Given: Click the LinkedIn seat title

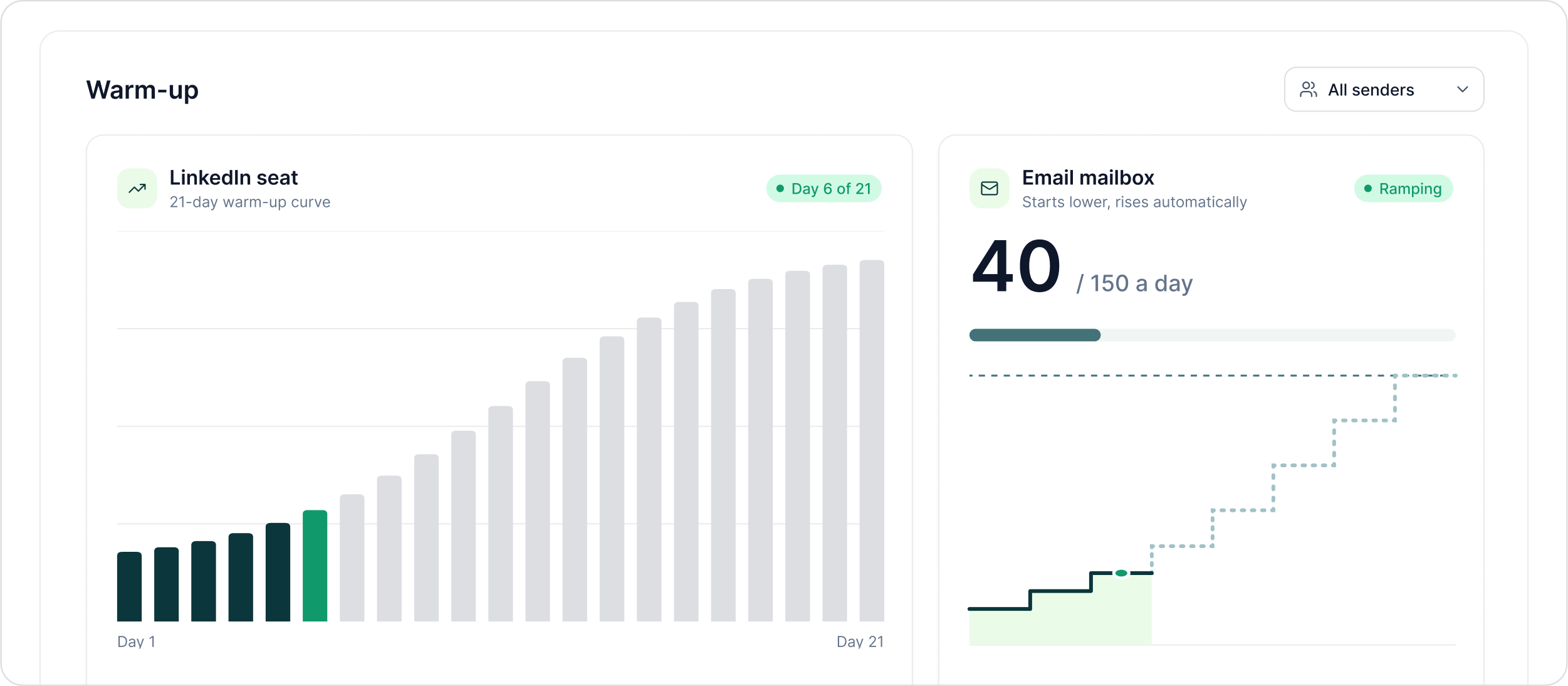Looking at the screenshot, I should (x=234, y=178).
